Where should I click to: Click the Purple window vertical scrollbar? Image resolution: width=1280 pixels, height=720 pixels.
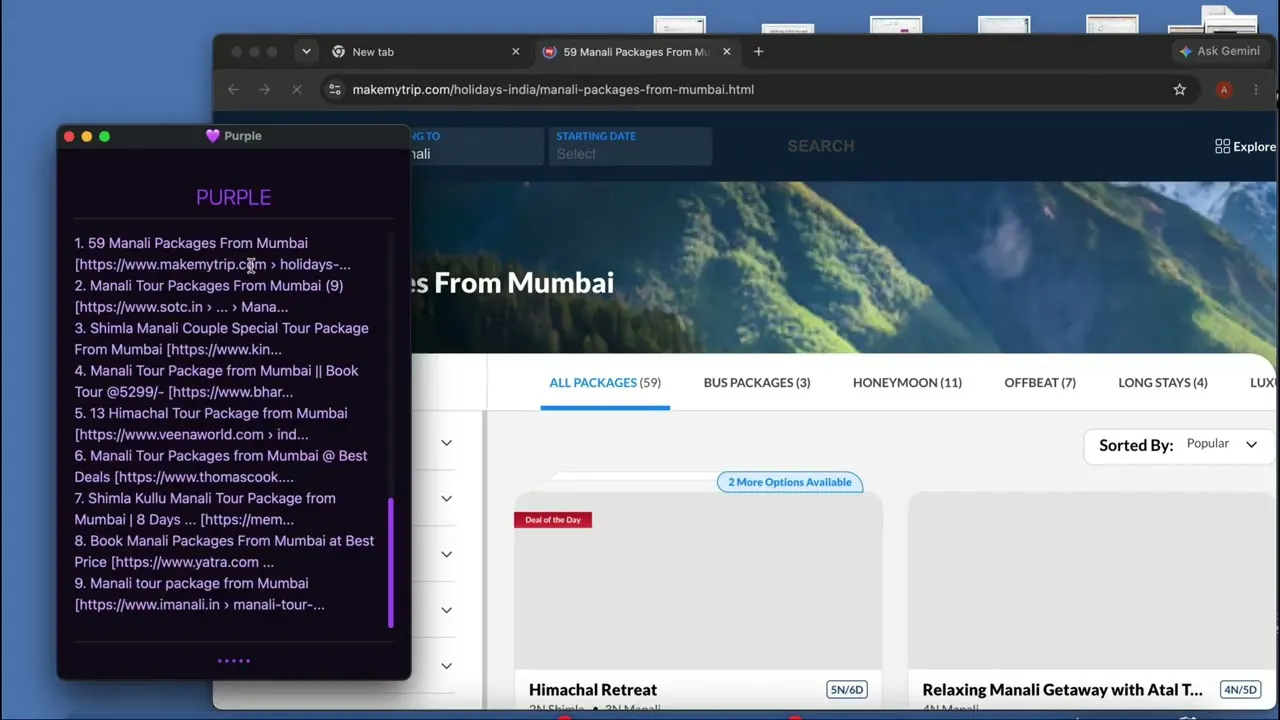(x=391, y=562)
